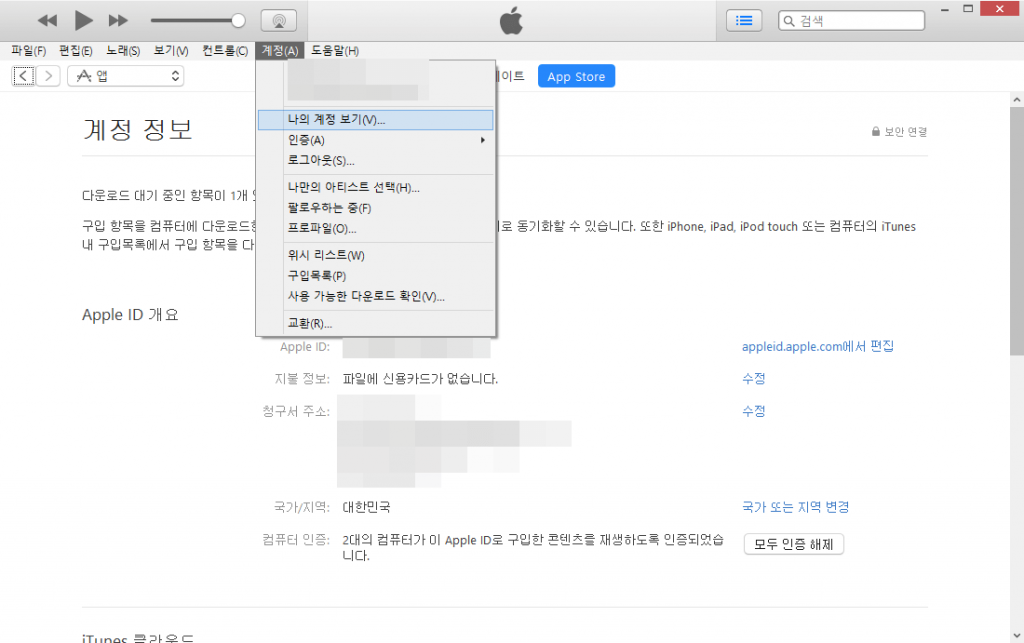
Task: Click the fast-forward next track button
Action: tap(118, 20)
